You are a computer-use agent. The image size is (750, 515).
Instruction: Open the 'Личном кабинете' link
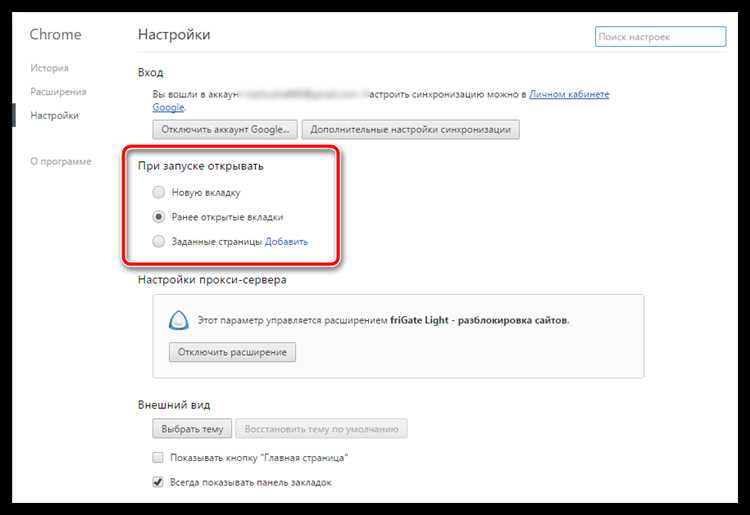pos(569,94)
